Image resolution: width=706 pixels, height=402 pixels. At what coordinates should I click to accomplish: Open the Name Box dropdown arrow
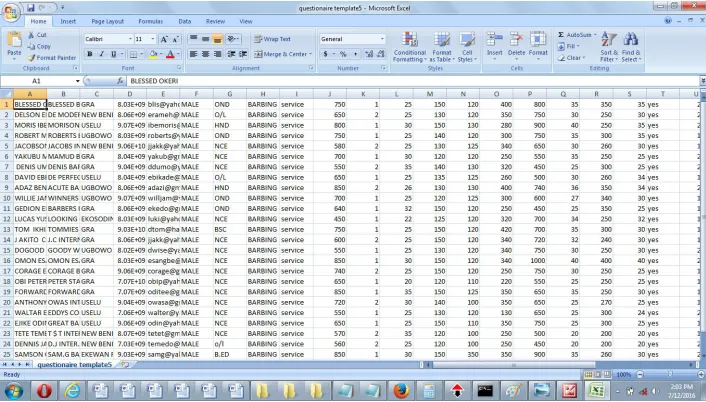point(77,81)
